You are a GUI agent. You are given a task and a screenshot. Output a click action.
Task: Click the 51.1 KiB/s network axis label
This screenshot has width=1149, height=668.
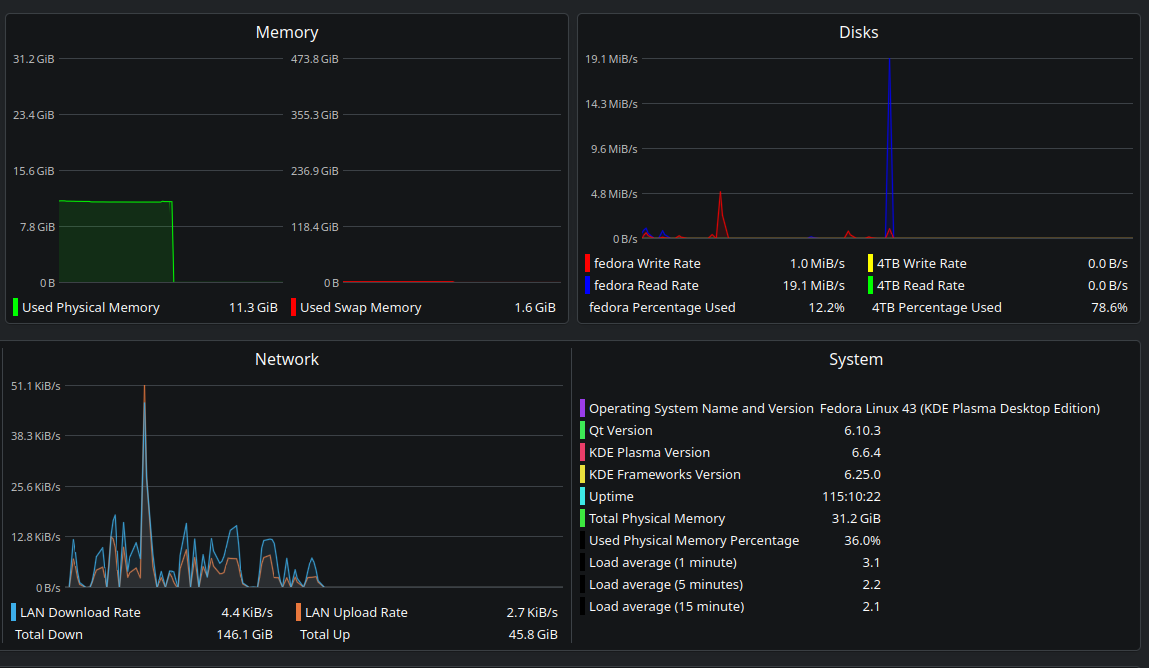tap(36, 386)
